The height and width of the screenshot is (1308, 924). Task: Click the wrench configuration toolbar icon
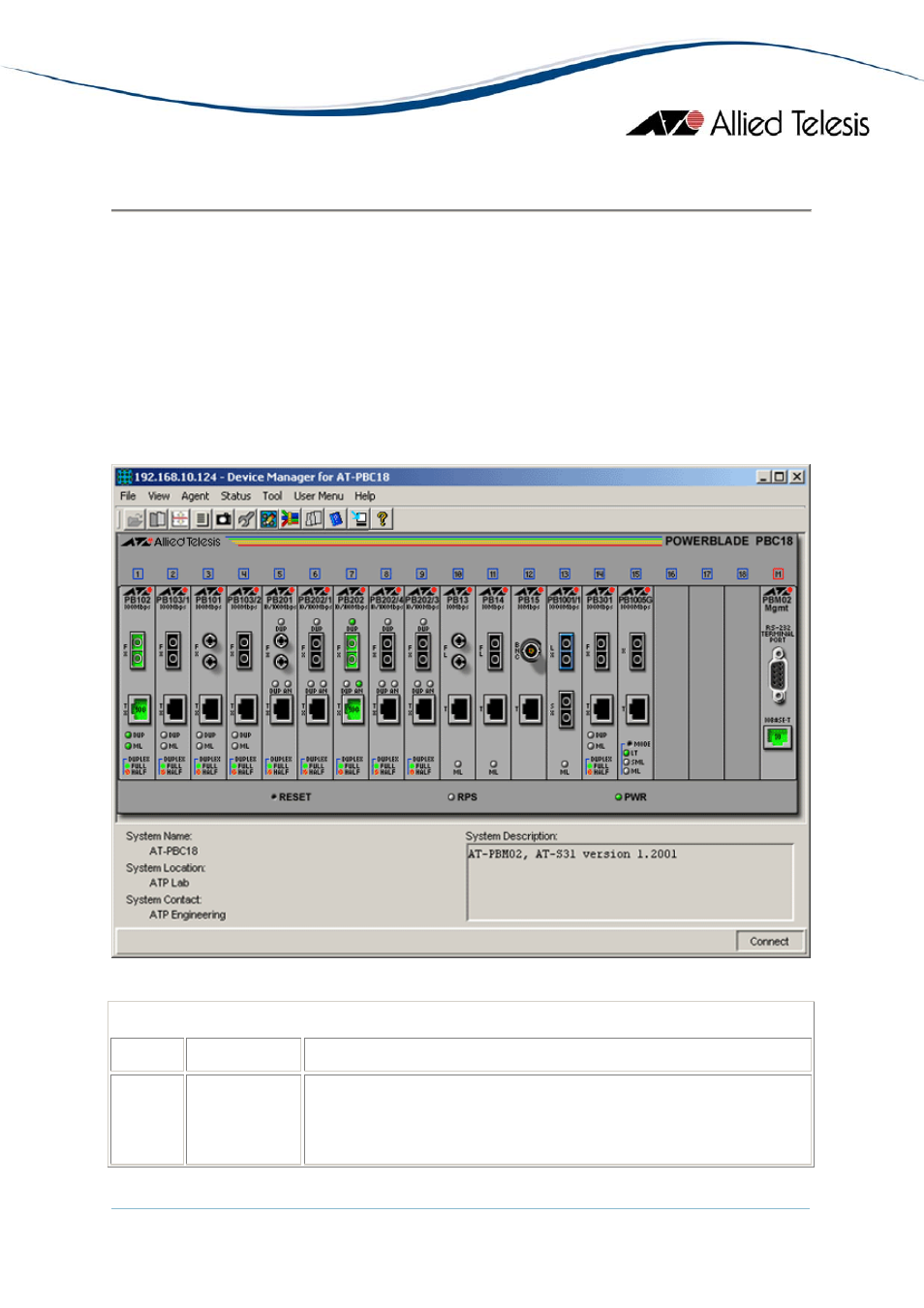pyautogui.click(x=246, y=519)
